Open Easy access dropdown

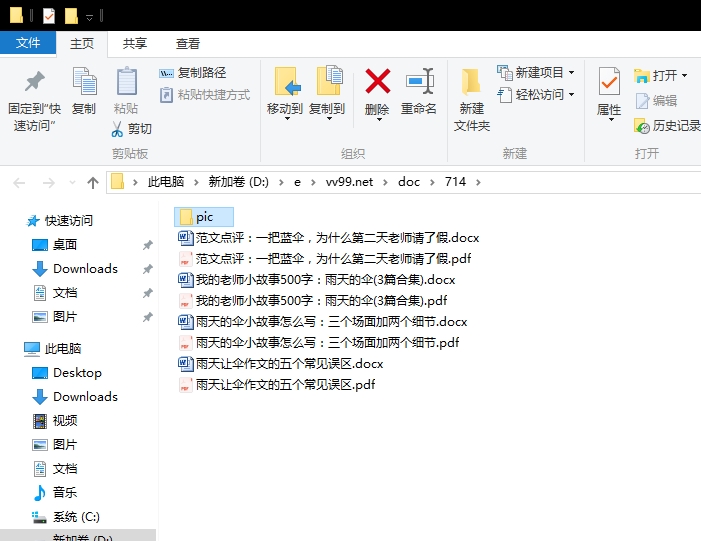(x=536, y=95)
